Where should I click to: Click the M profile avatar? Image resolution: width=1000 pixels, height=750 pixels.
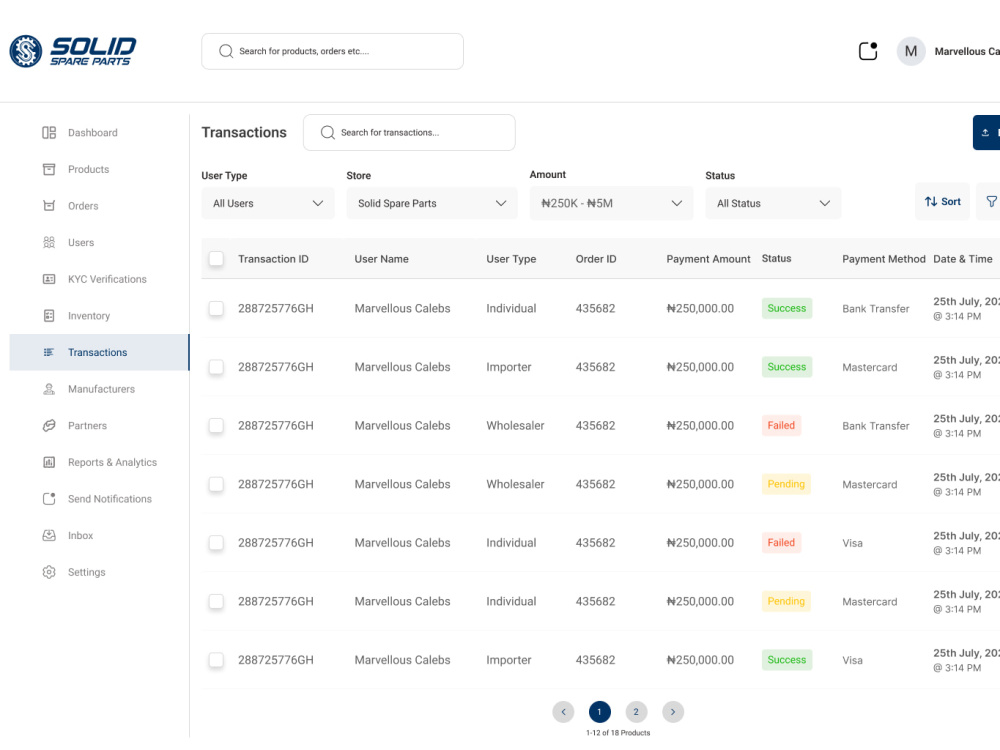pos(911,51)
